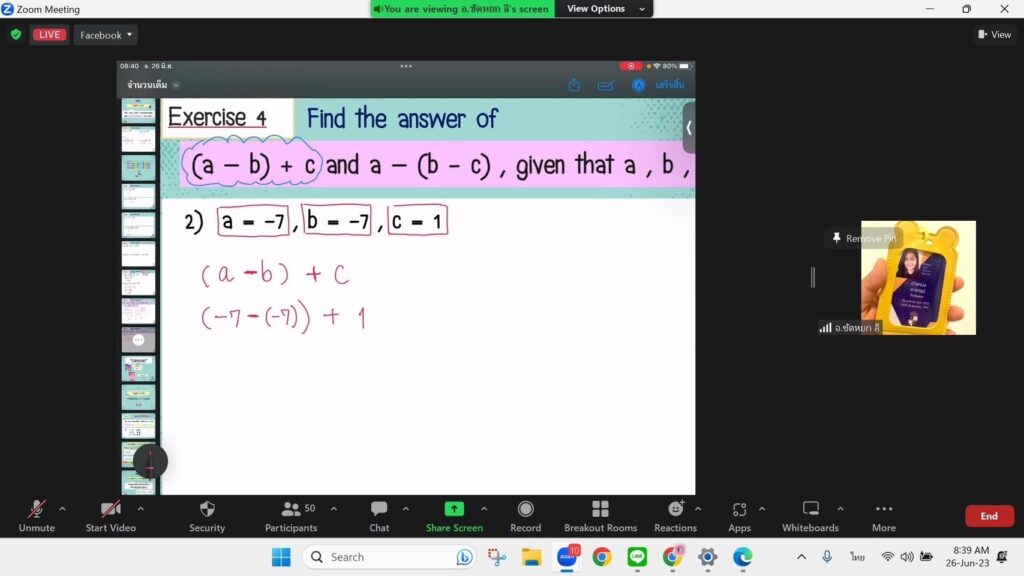
Task: Expand the View Options dropdown
Action: click(602, 9)
